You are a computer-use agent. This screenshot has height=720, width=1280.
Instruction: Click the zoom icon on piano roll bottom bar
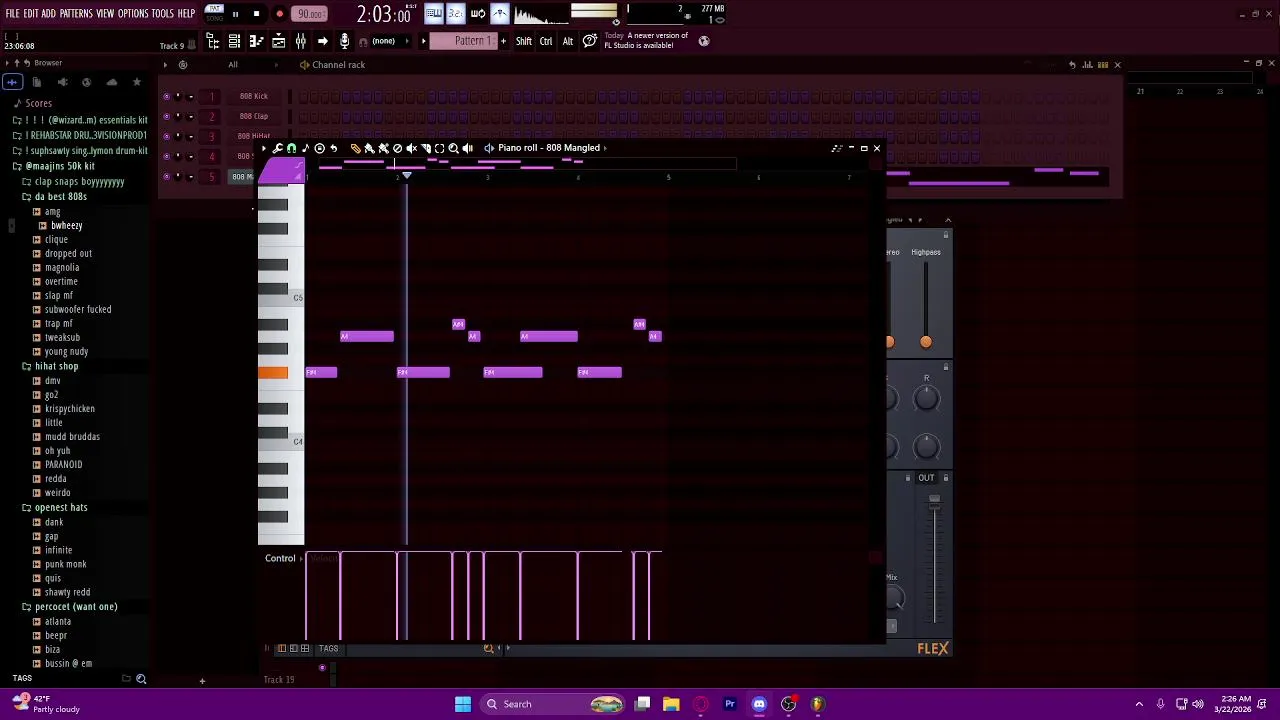[488, 648]
